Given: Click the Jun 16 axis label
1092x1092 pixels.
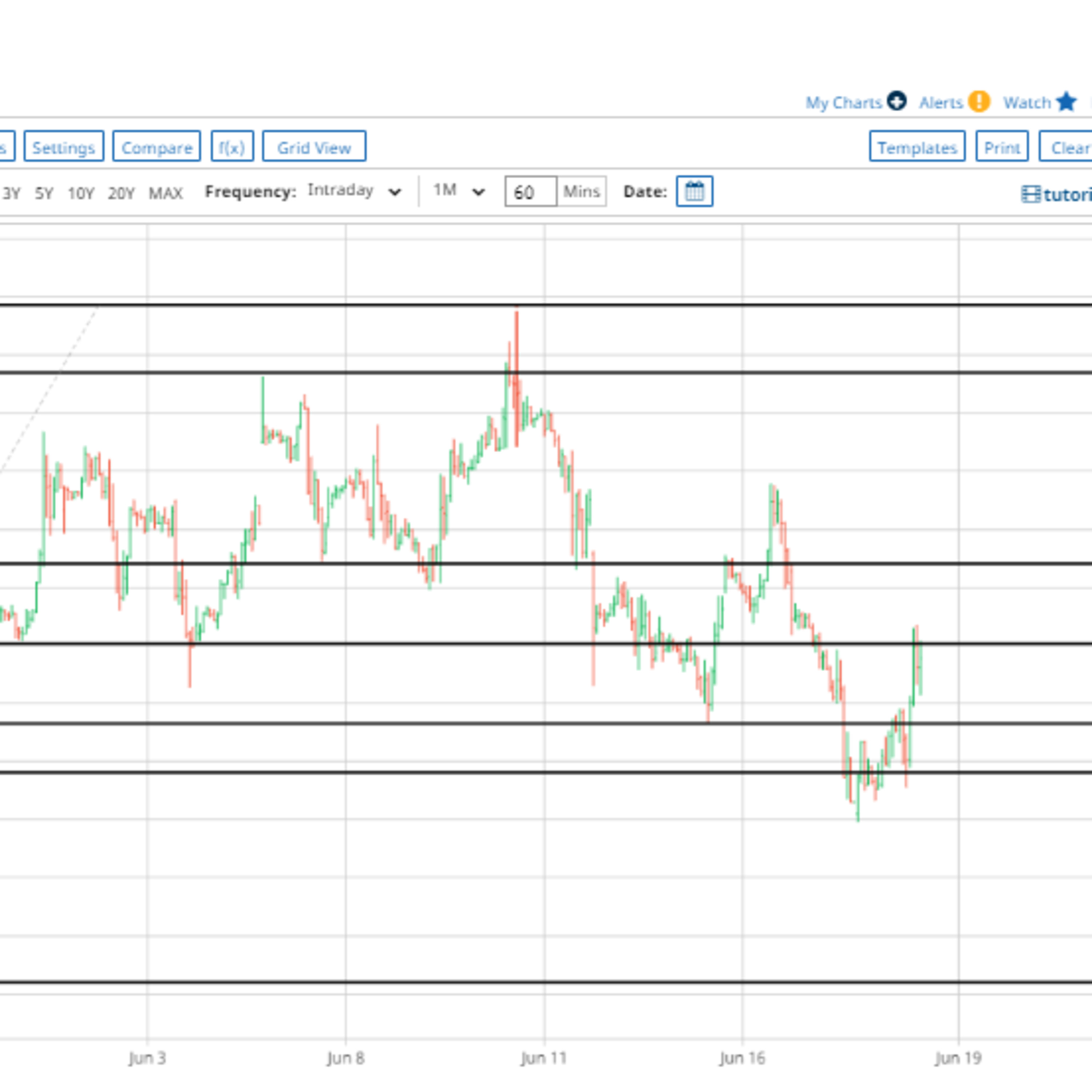Looking at the screenshot, I should [742, 1058].
